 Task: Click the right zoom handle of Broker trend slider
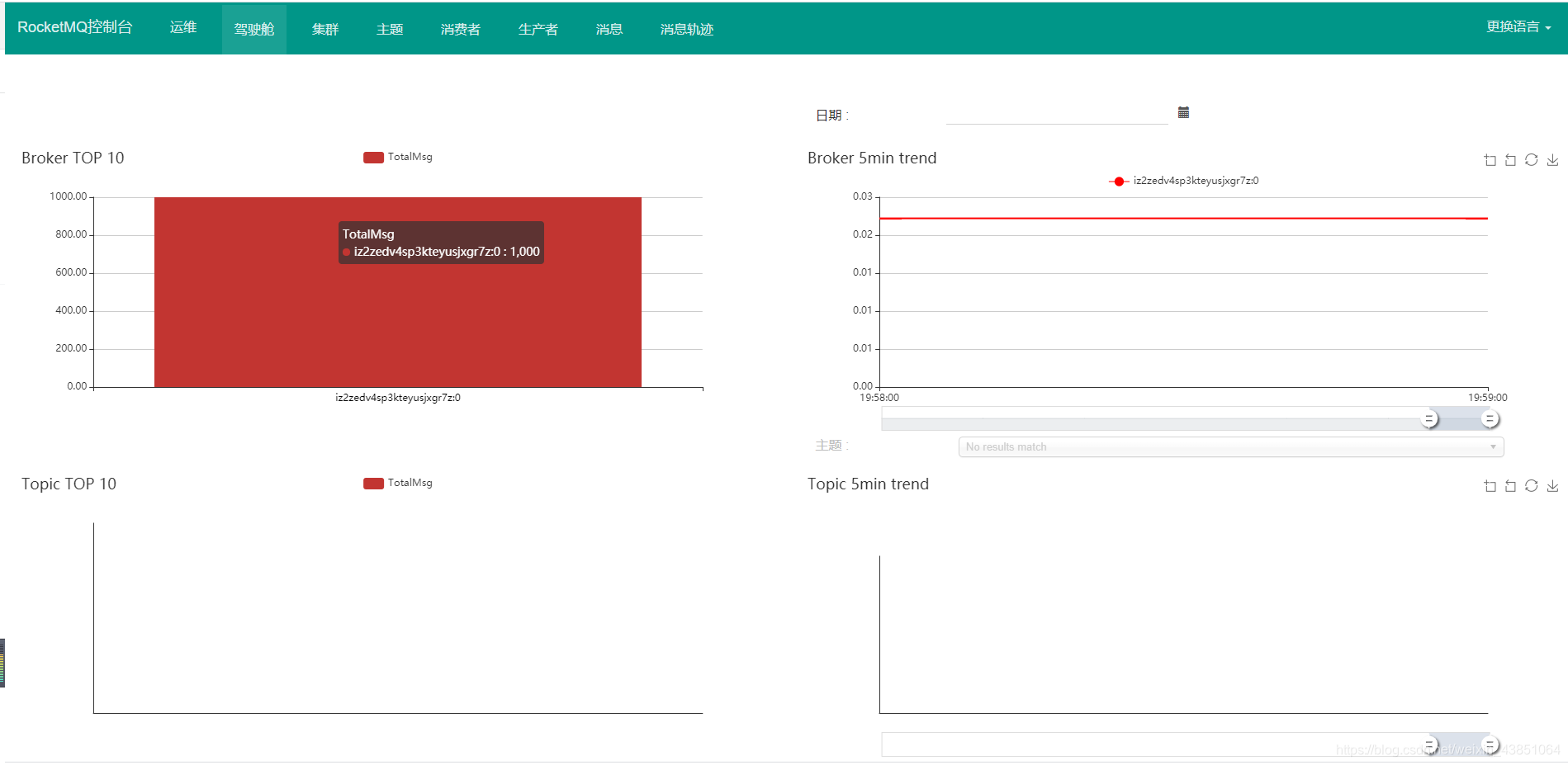tap(1490, 419)
